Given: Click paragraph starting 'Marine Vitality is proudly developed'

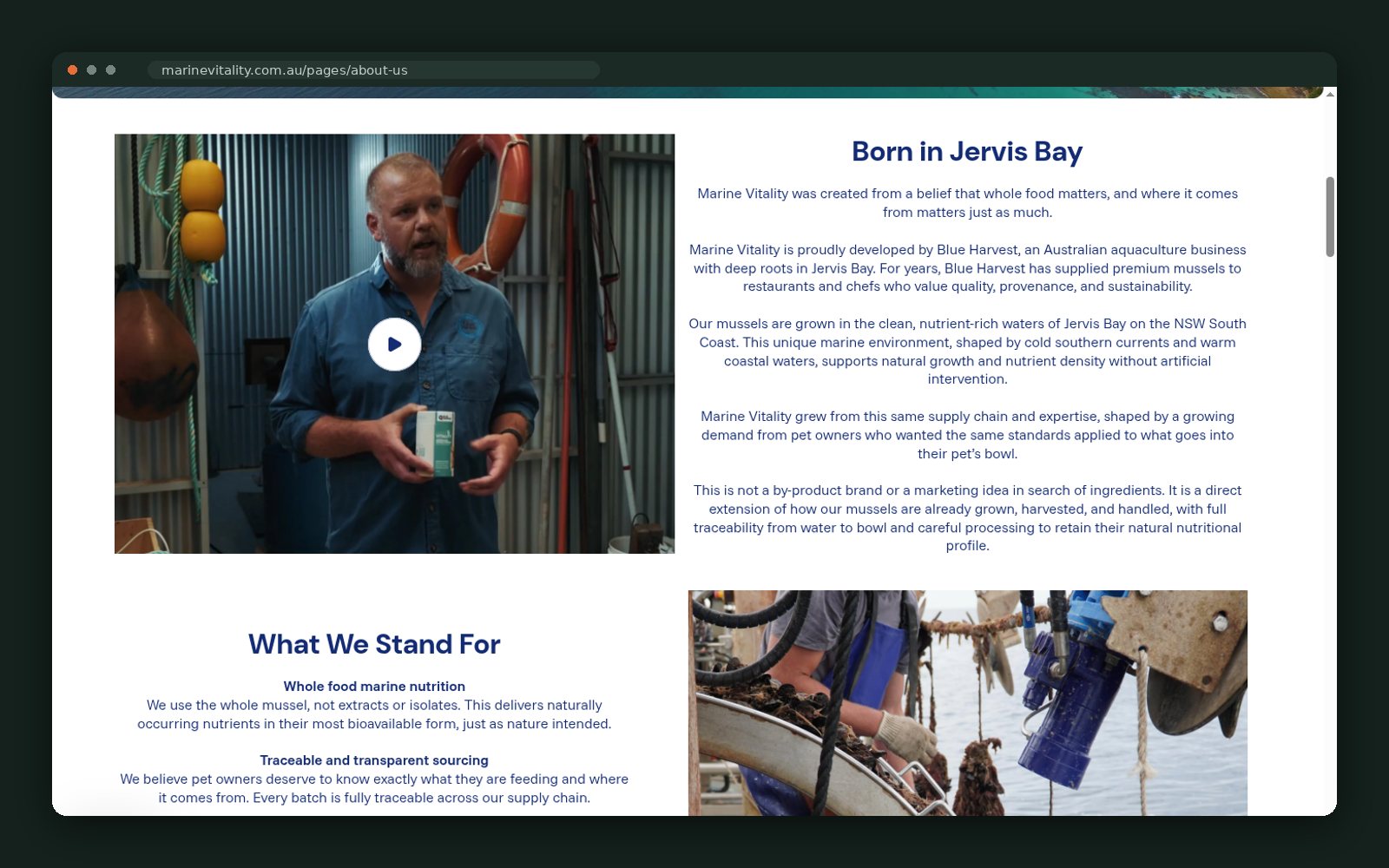Looking at the screenshot, I should (x=967, y=268).
